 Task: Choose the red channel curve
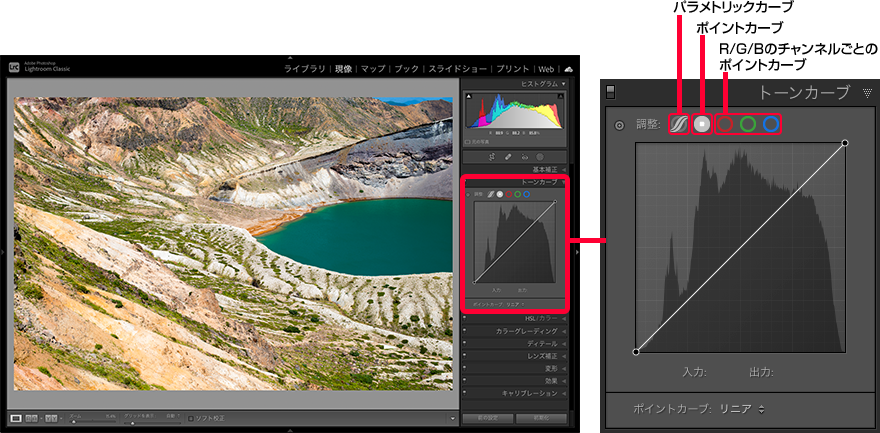point(726,124)
